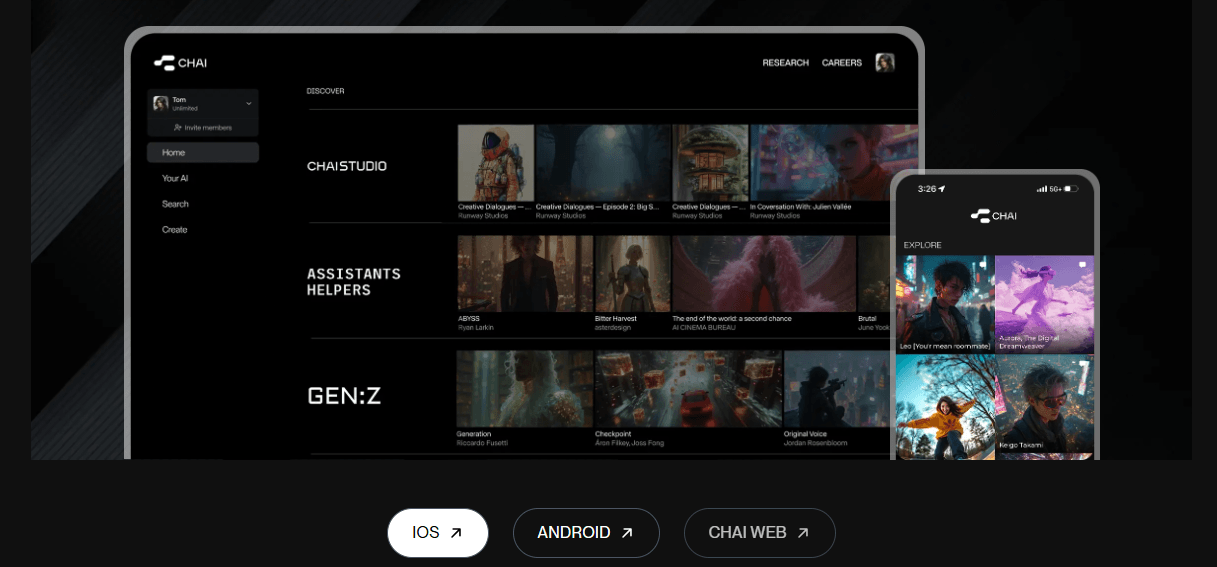Open the CAREERS link in tablet header
The height and width of the screenshot is (567, 1217).
point(841,63)
